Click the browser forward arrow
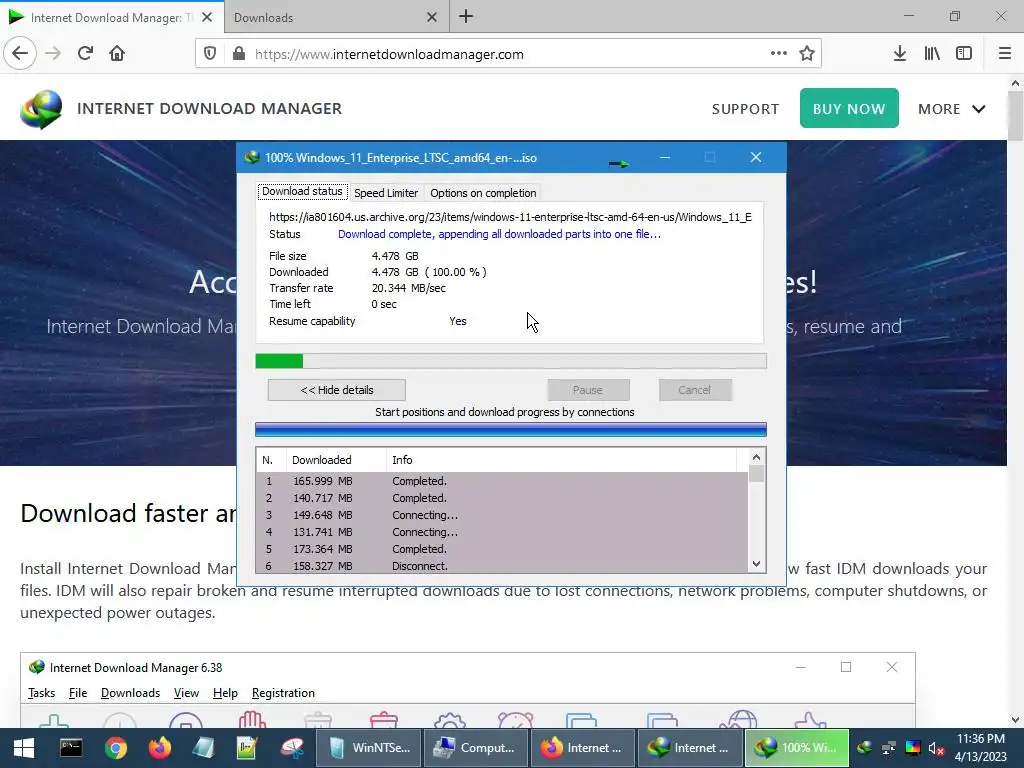 coord(53,54)
